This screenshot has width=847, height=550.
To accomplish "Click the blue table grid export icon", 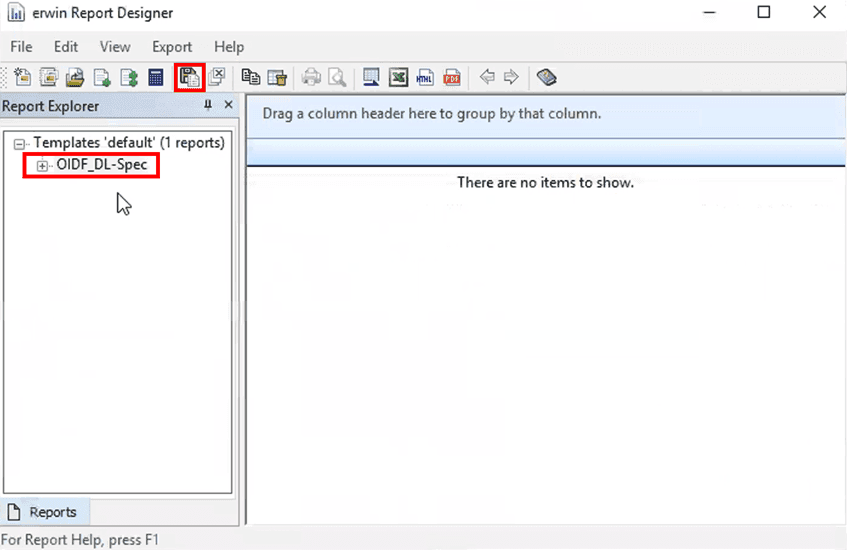I will tap(371, 77).
